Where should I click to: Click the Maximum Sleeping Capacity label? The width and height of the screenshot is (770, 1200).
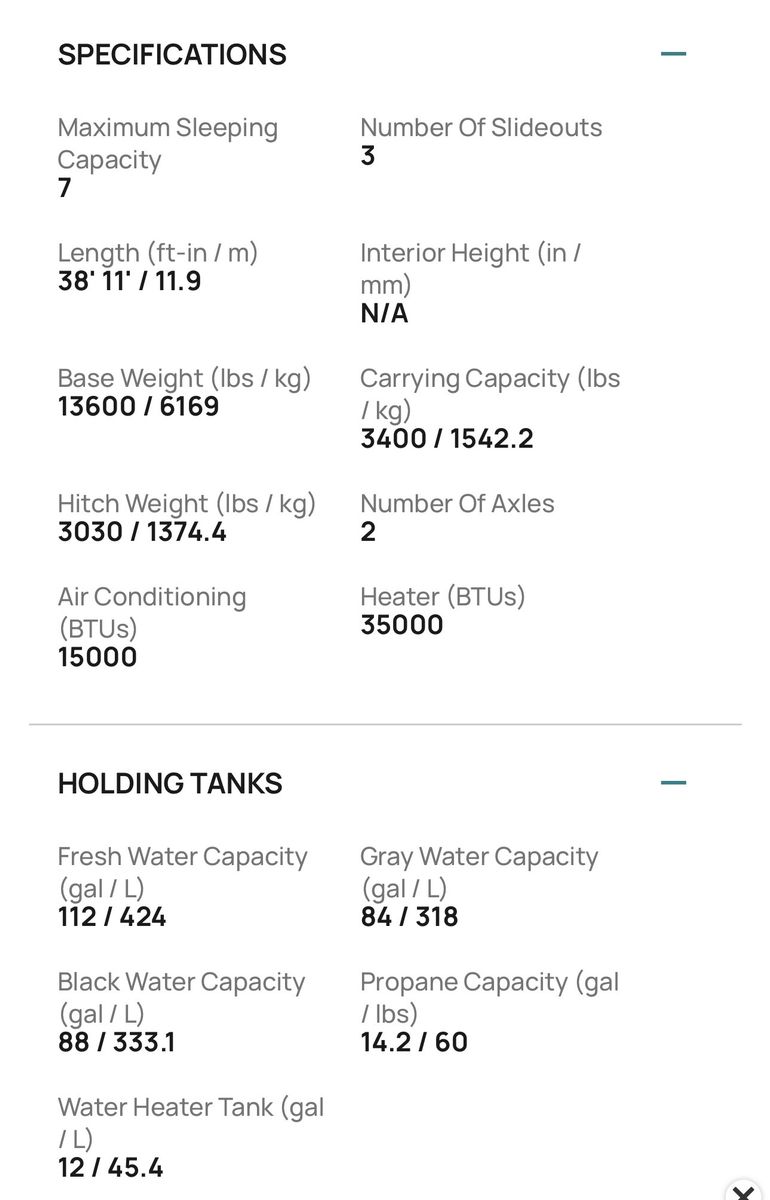coord(168,143)
